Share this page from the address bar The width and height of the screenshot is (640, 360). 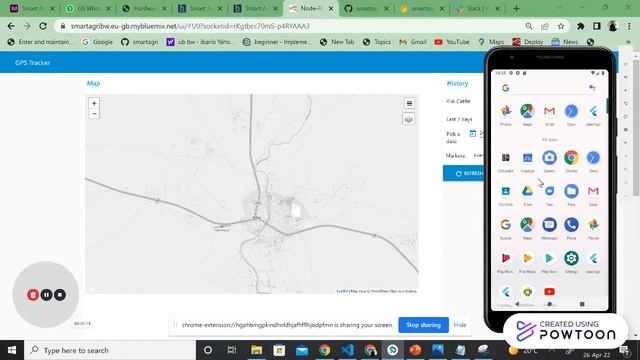pos(544,26)
